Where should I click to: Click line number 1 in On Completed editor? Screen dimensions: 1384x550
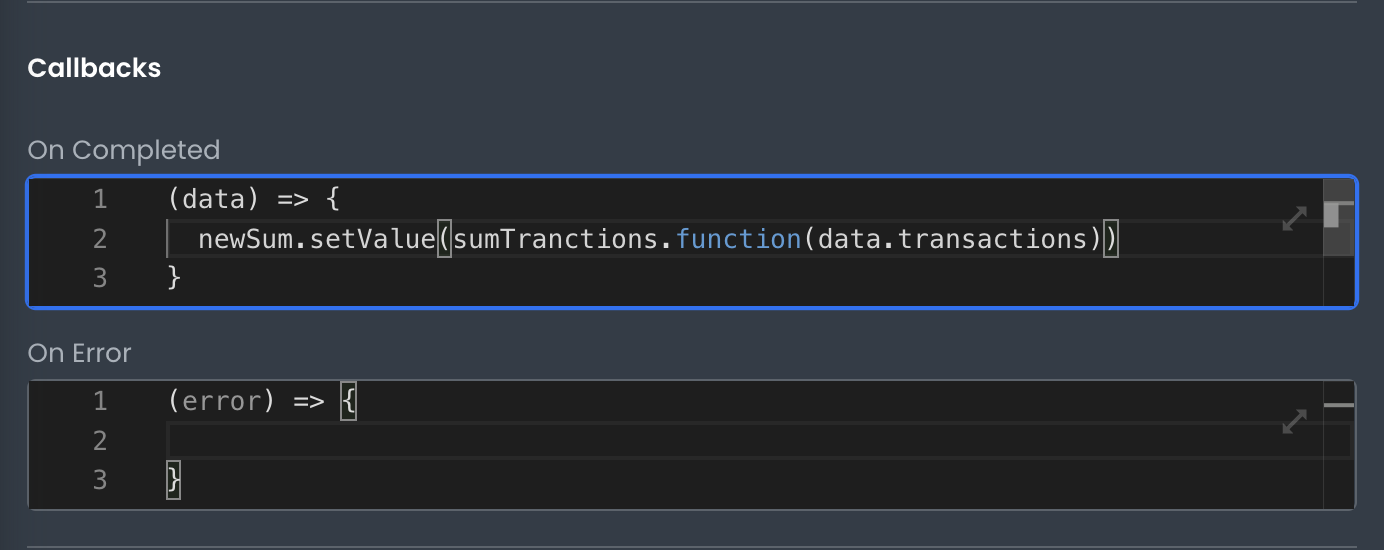coord(99,199)
